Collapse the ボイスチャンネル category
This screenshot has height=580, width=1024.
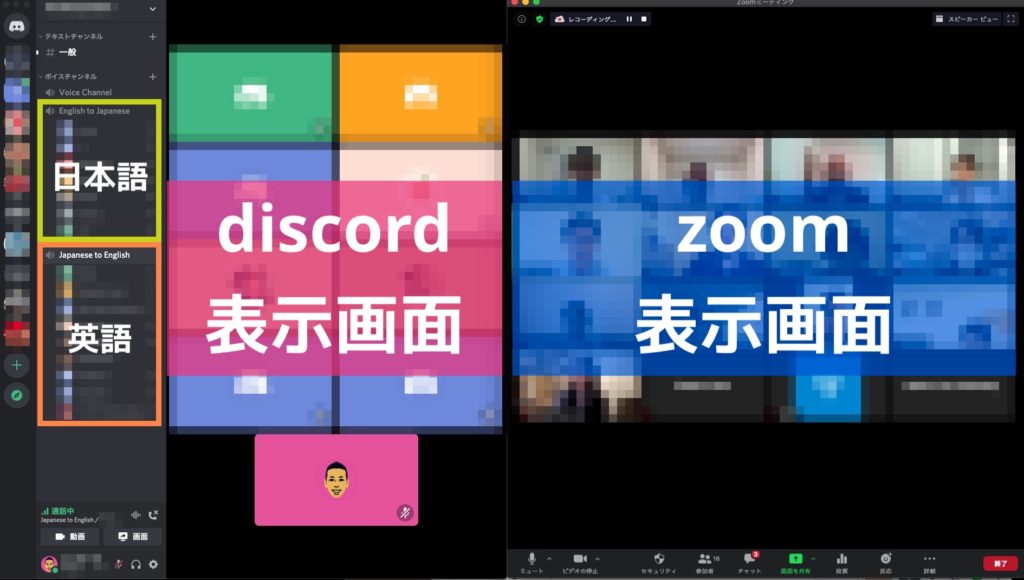(x=67, y=76)
